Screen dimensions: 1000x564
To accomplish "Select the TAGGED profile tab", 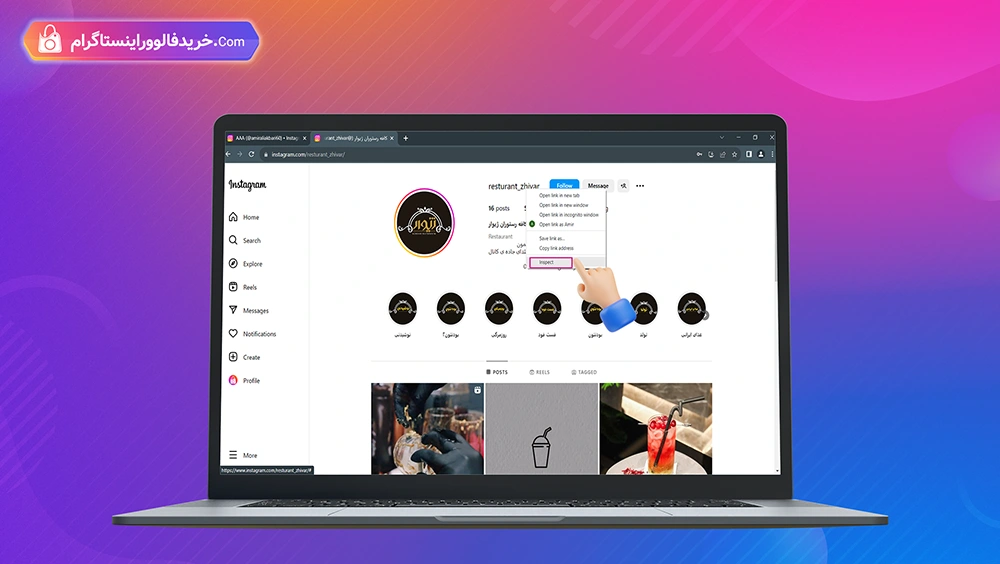I will tap(584, 372).
